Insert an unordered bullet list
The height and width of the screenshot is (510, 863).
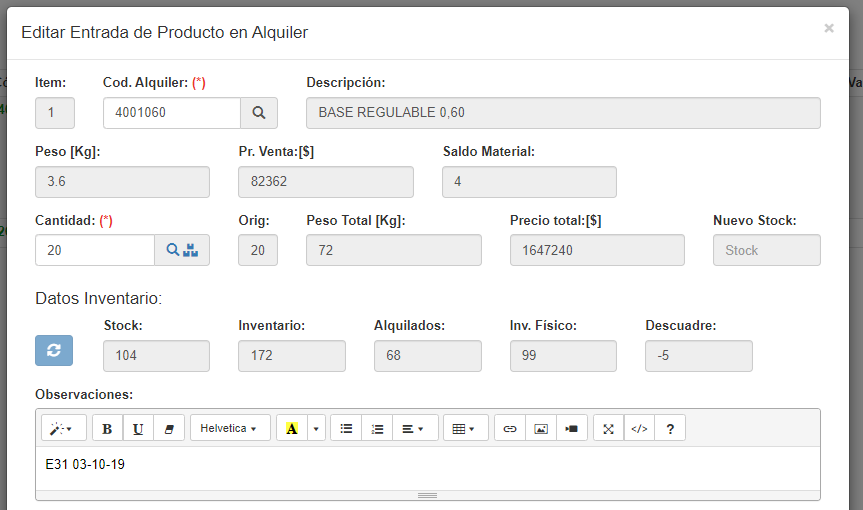pyautogui.click(x=346, y=428)
